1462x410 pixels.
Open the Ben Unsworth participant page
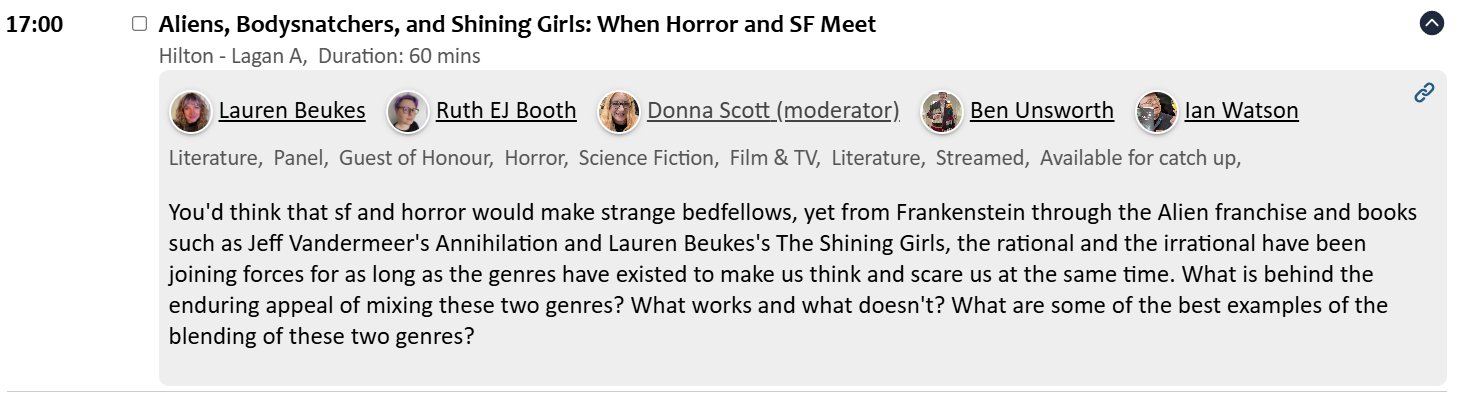coord(1042,111)
